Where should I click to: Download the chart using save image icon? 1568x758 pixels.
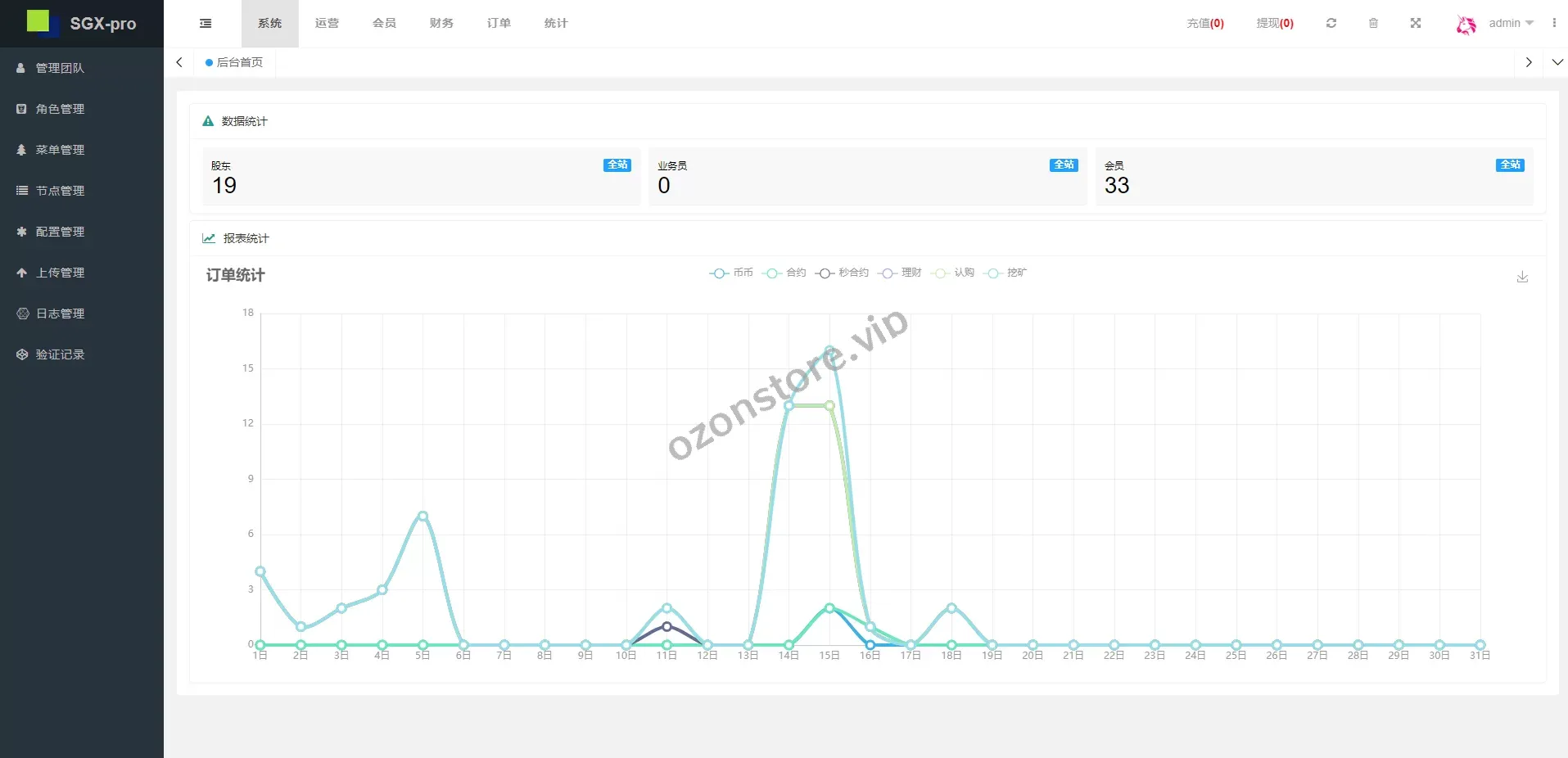point(1522,277)
